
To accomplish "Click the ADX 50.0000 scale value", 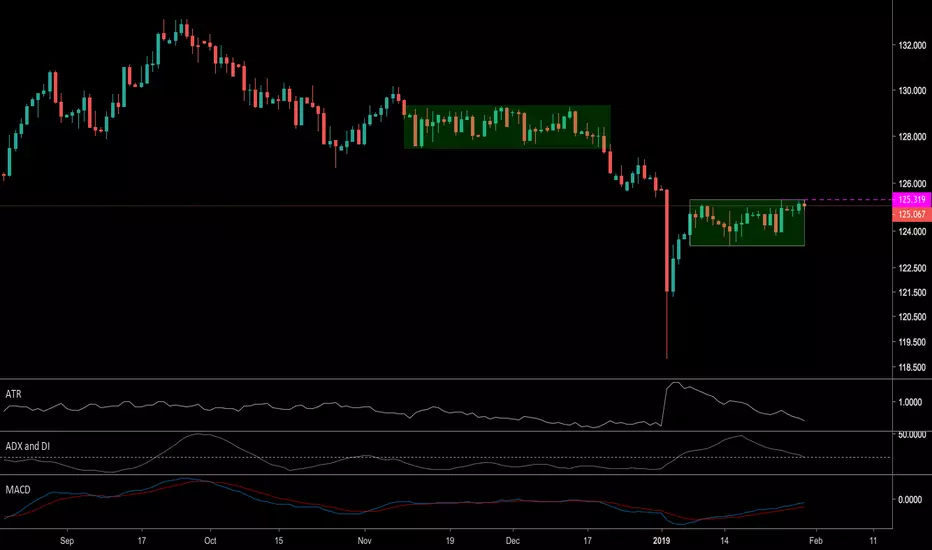I will coord(912,435).
